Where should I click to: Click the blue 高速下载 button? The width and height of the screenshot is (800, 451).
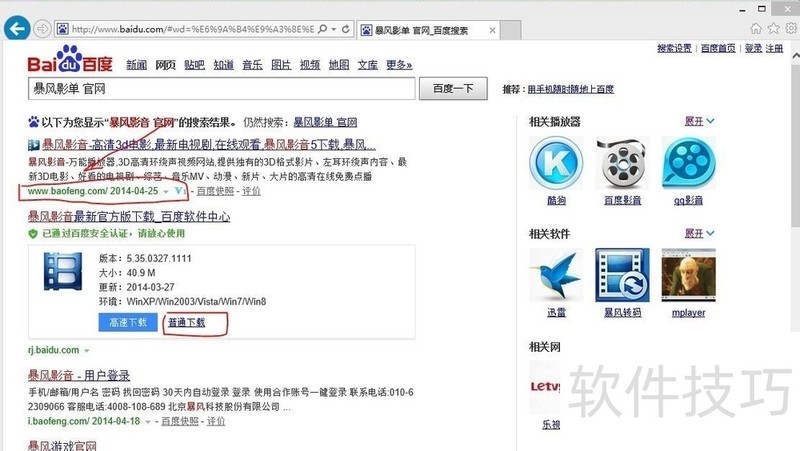click(128, 322)
